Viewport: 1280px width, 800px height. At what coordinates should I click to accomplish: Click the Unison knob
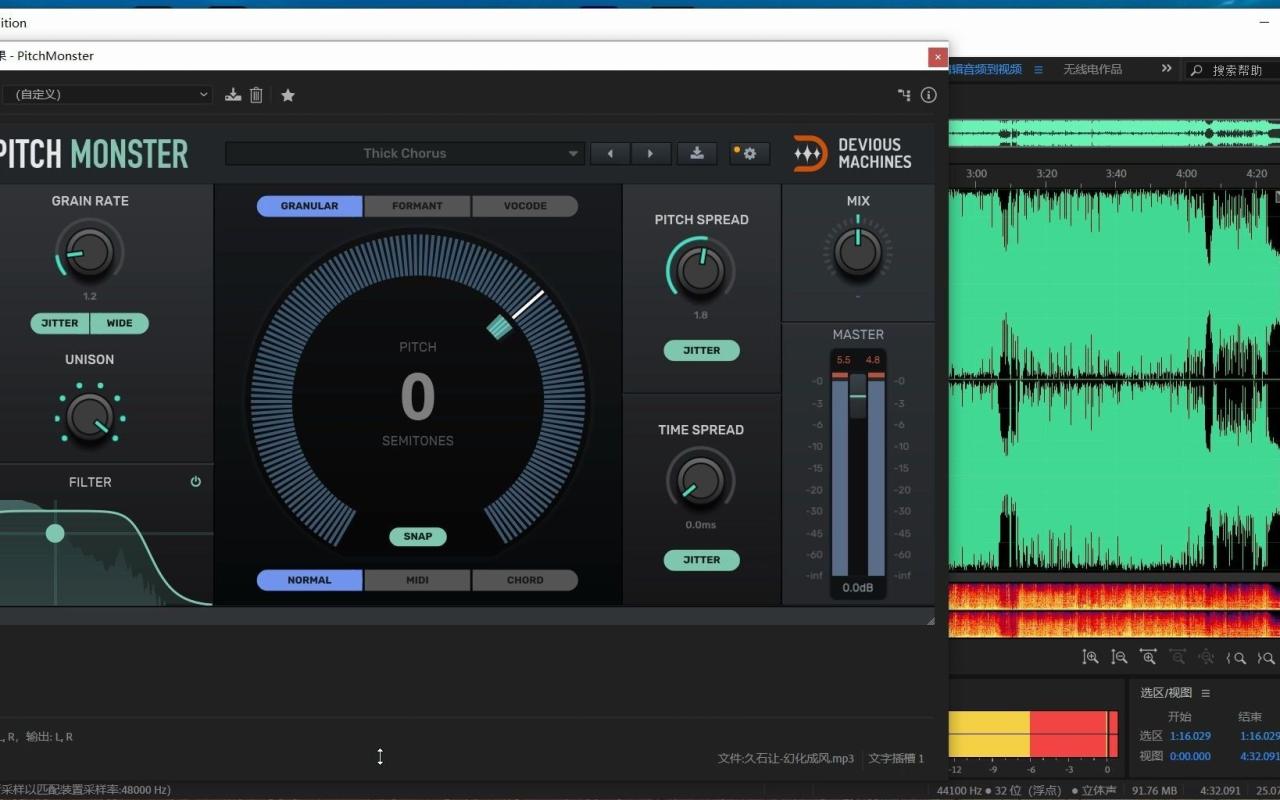(89, 417)
